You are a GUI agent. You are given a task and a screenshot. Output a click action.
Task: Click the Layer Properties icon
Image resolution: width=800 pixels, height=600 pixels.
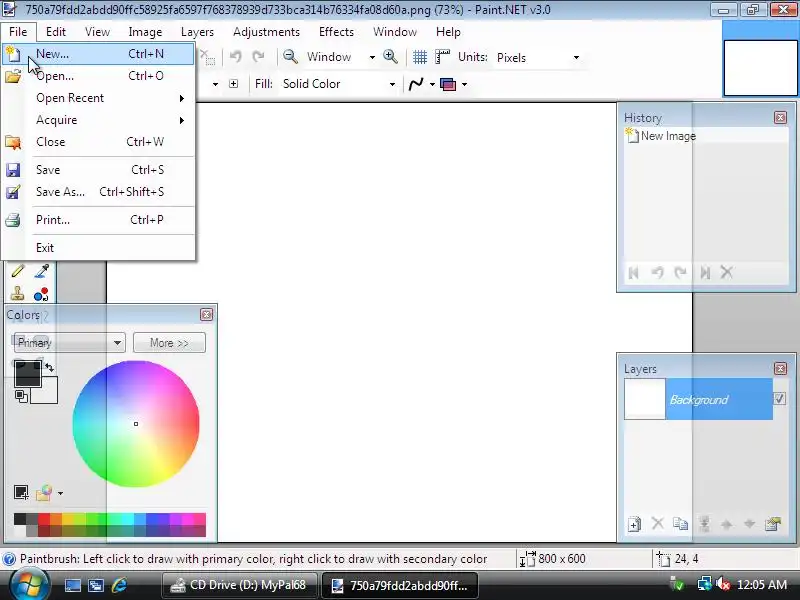click(773, 523)
